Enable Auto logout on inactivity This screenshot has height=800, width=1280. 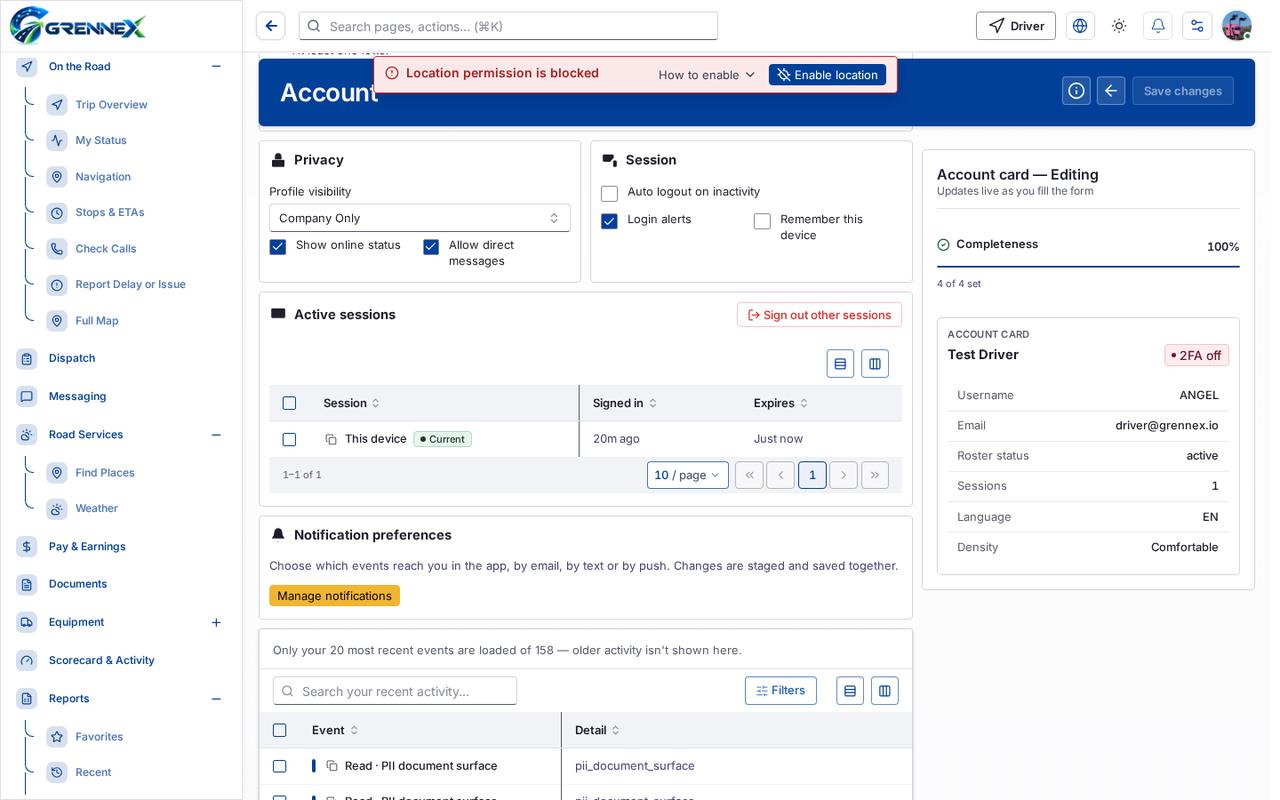tap(609, 193)
